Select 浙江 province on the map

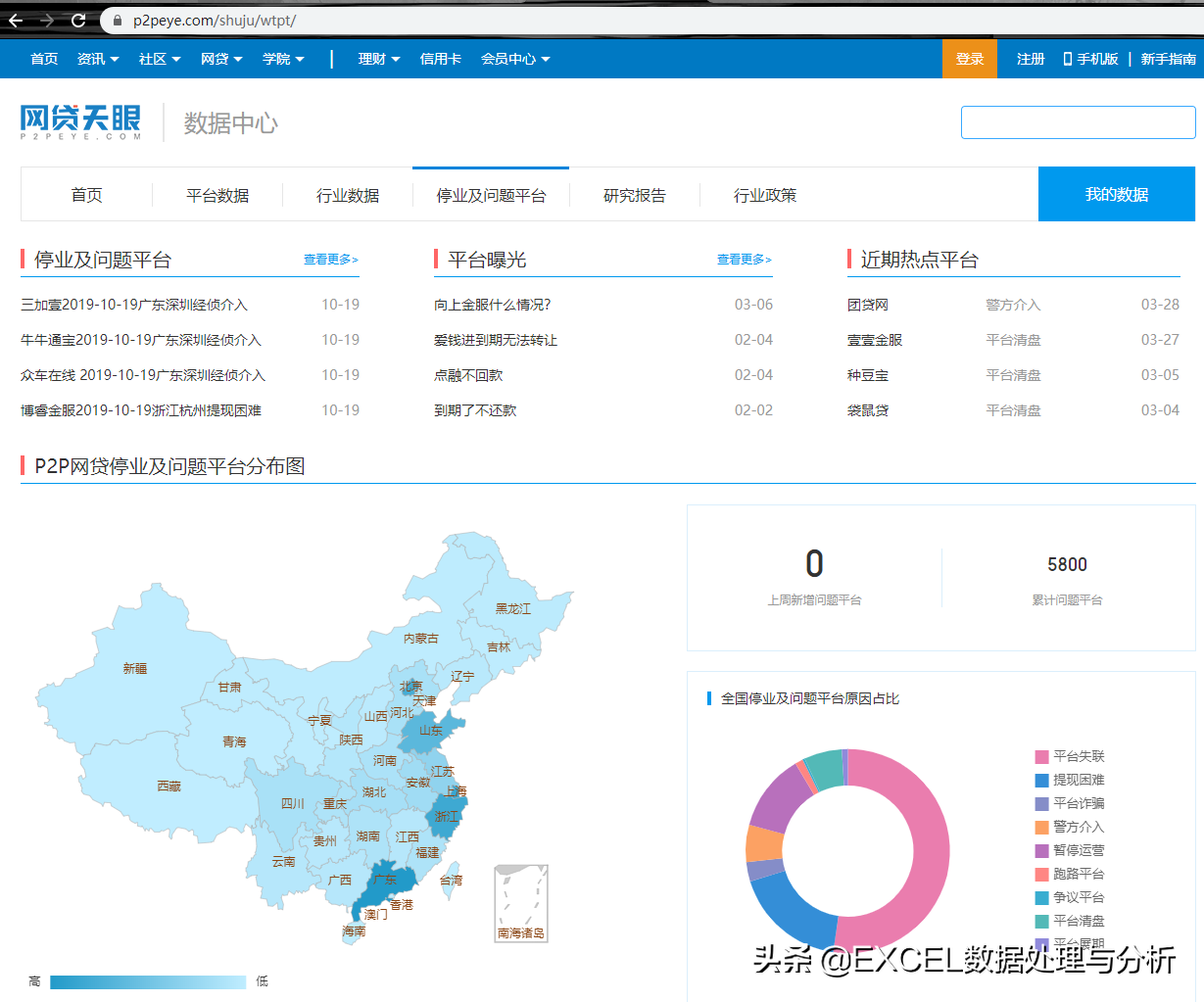446,816
